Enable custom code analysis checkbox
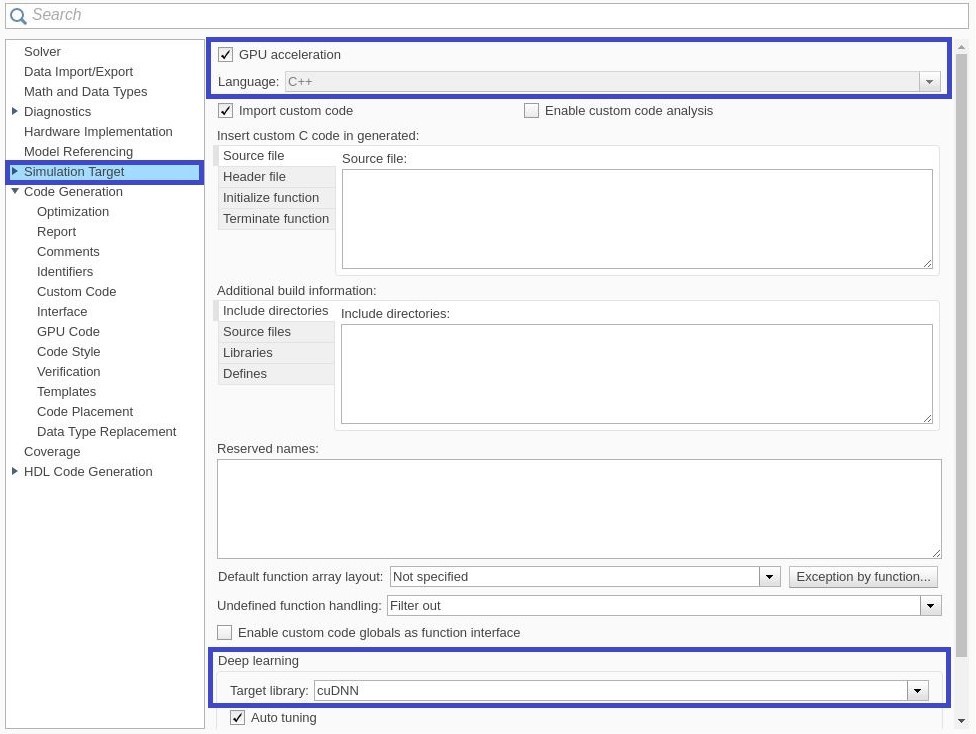Image resolution: width=976 pixels, height=734 pixels. coord(531,111)
